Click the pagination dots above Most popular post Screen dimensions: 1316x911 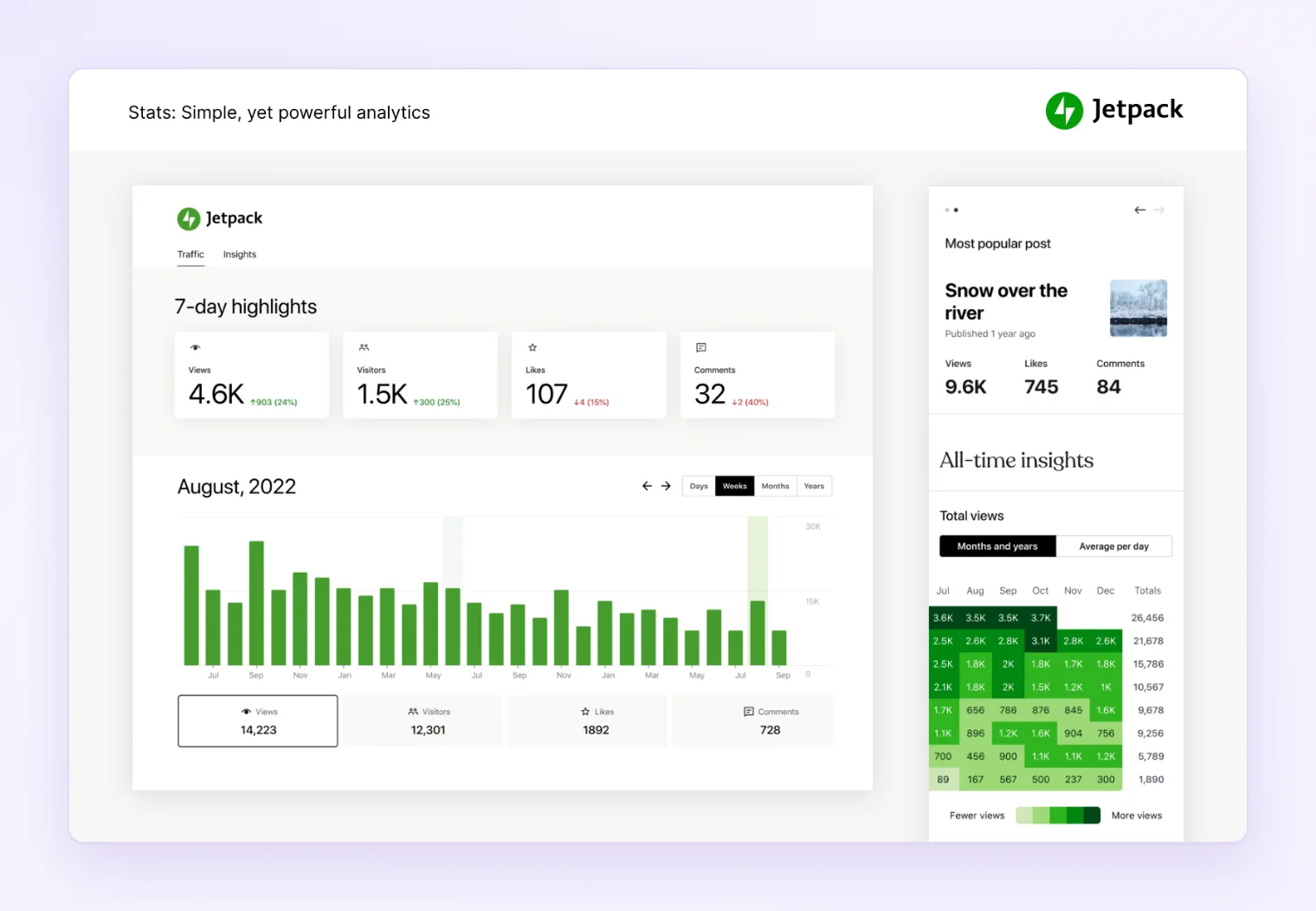[x=952, y=210]
